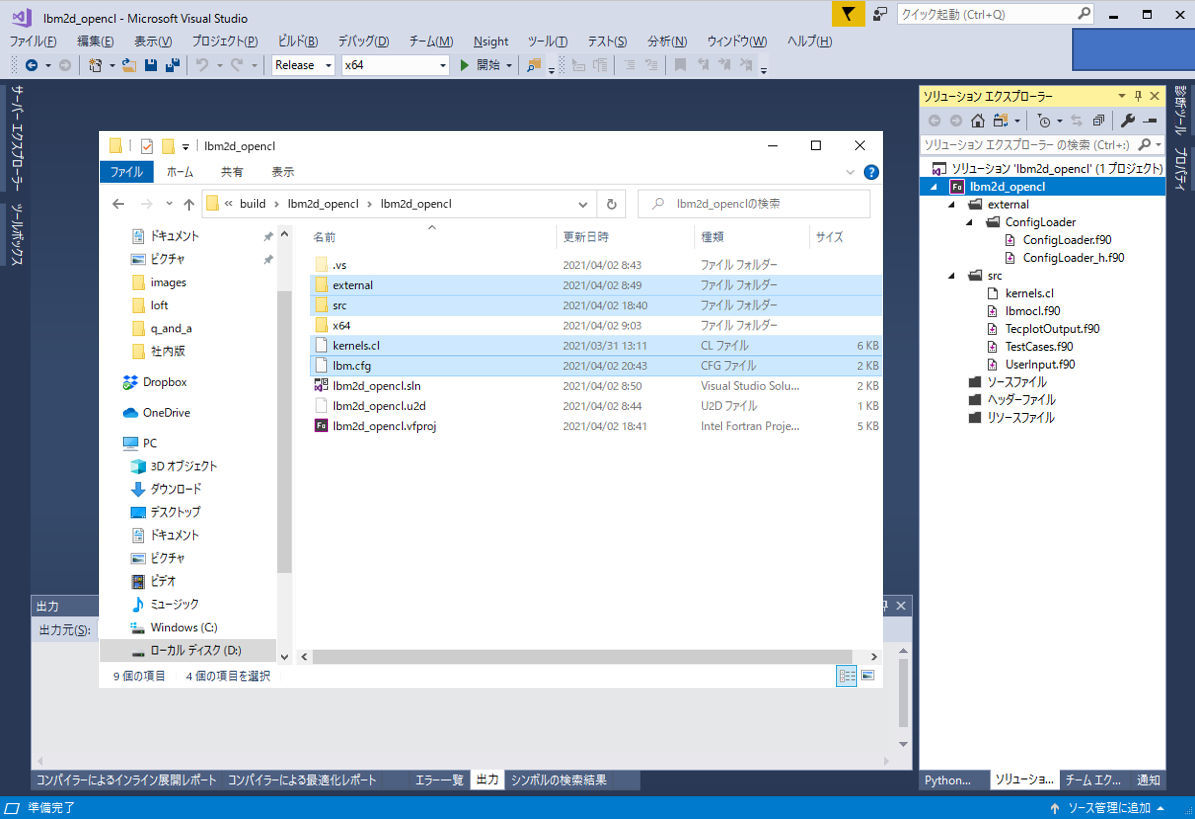
Task: Open the x64 platform dropdown
Action: [x=395, y=65]
